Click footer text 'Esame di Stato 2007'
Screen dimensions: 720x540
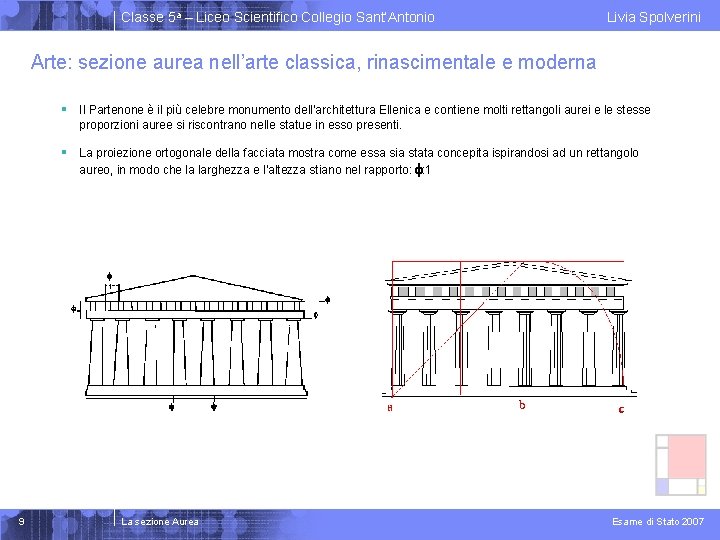coord(658,522)
